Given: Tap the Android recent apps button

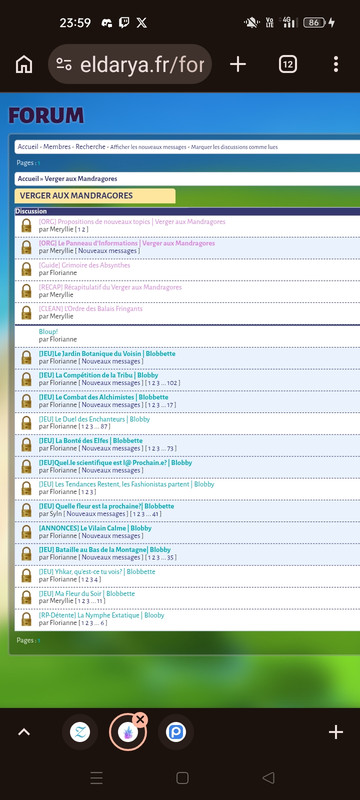Looking at the screenshot, I should click(96, 778).
